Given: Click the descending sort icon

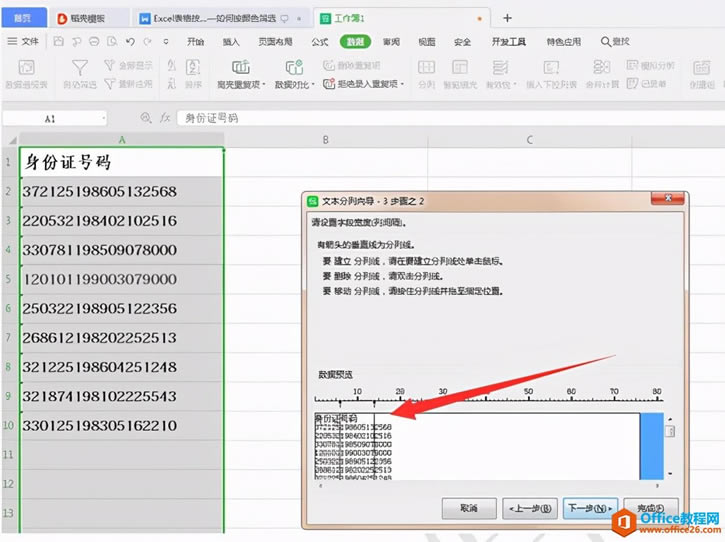Looking at the screenshot, I should pyautogui.click(x=171, y=84).
